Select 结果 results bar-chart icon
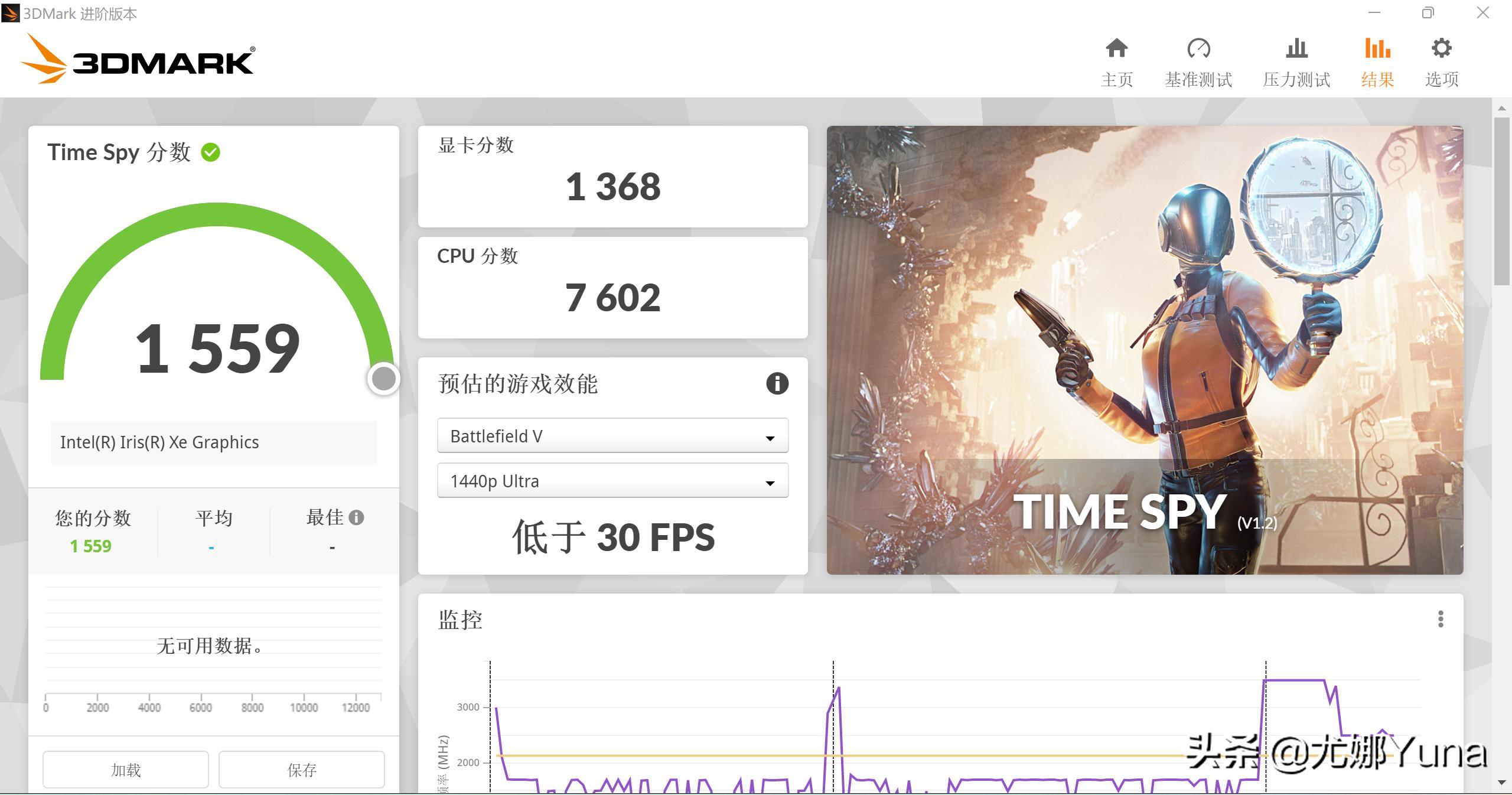 [1377, 48]
